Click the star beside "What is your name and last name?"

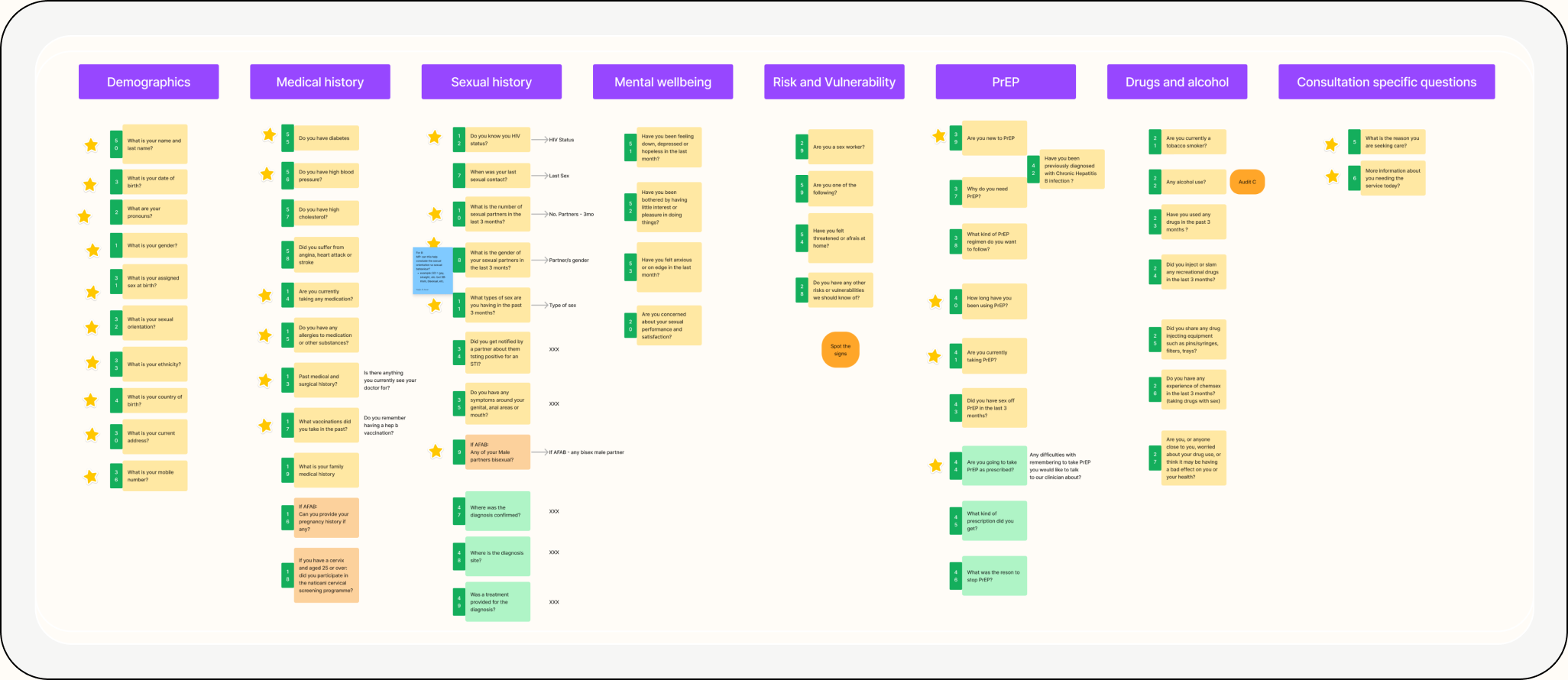[x=91, y=145]
